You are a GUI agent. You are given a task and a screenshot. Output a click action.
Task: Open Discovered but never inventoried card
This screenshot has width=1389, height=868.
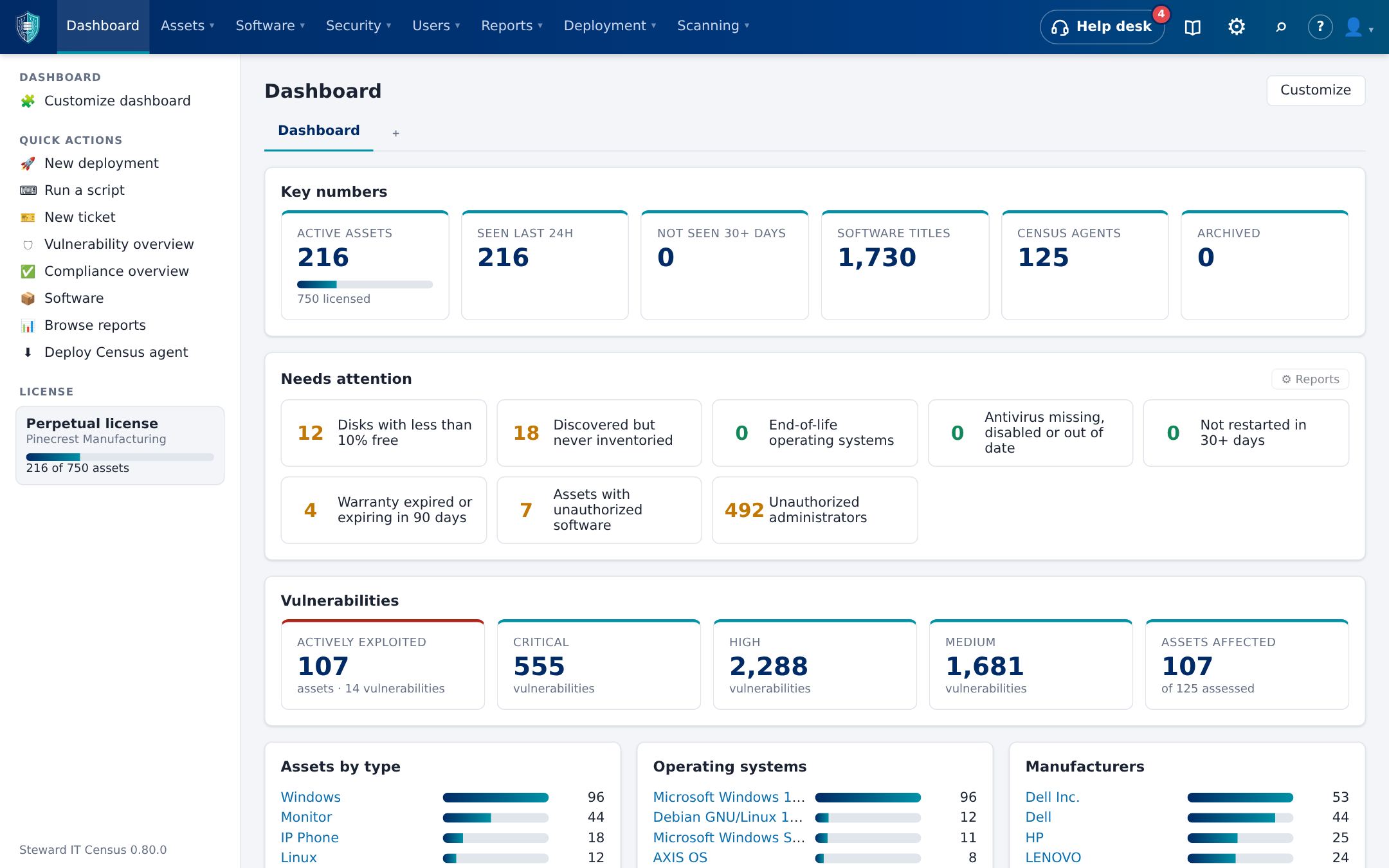point(599,433)
